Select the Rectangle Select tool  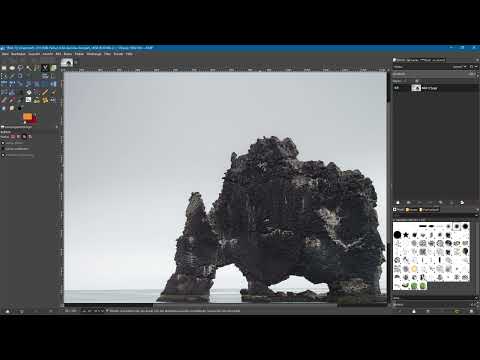(x=4, y=68)
